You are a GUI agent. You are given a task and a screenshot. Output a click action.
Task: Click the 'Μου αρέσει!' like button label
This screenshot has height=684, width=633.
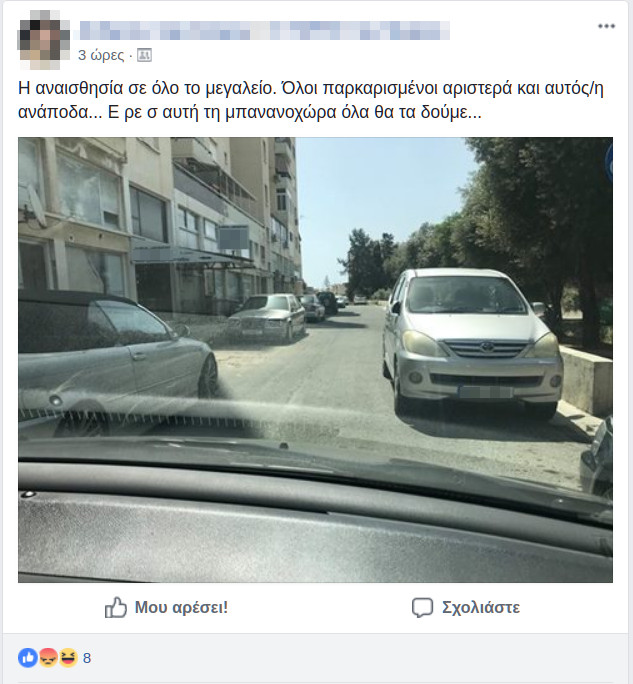(x=181, y=607)
